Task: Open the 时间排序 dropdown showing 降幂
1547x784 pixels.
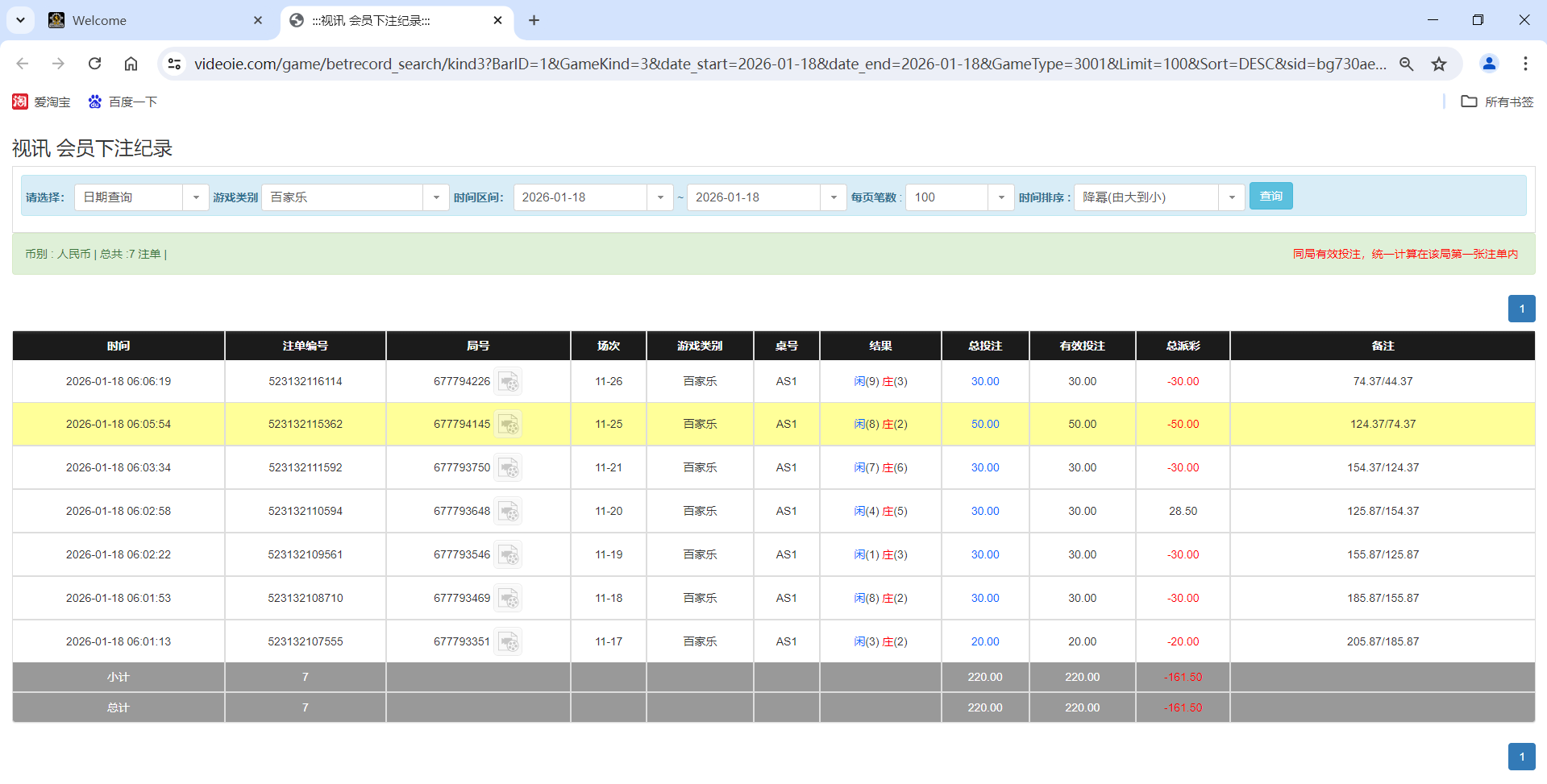Action: (1230, 197)
